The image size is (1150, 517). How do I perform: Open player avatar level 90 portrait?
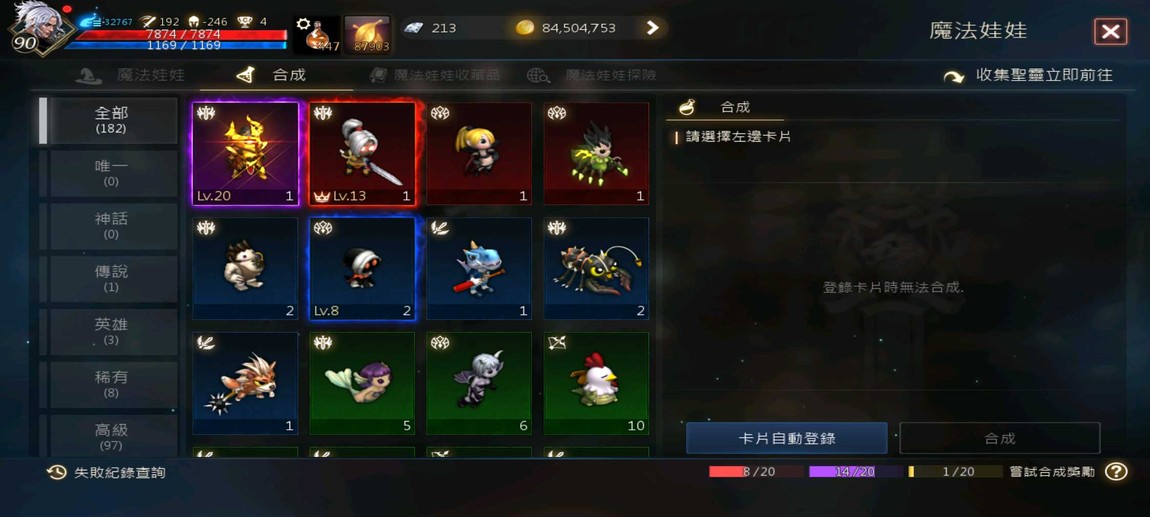click(x=35, y=27)
